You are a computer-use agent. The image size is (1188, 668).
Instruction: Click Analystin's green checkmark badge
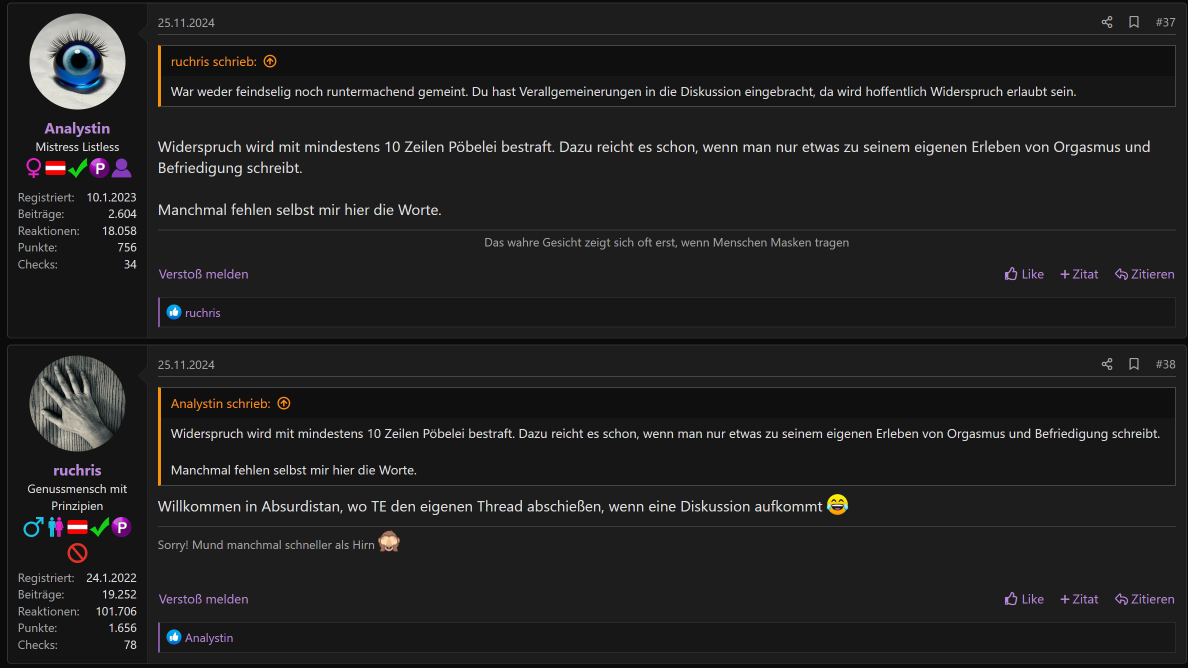pyautogui.click(x=77, y=168)
